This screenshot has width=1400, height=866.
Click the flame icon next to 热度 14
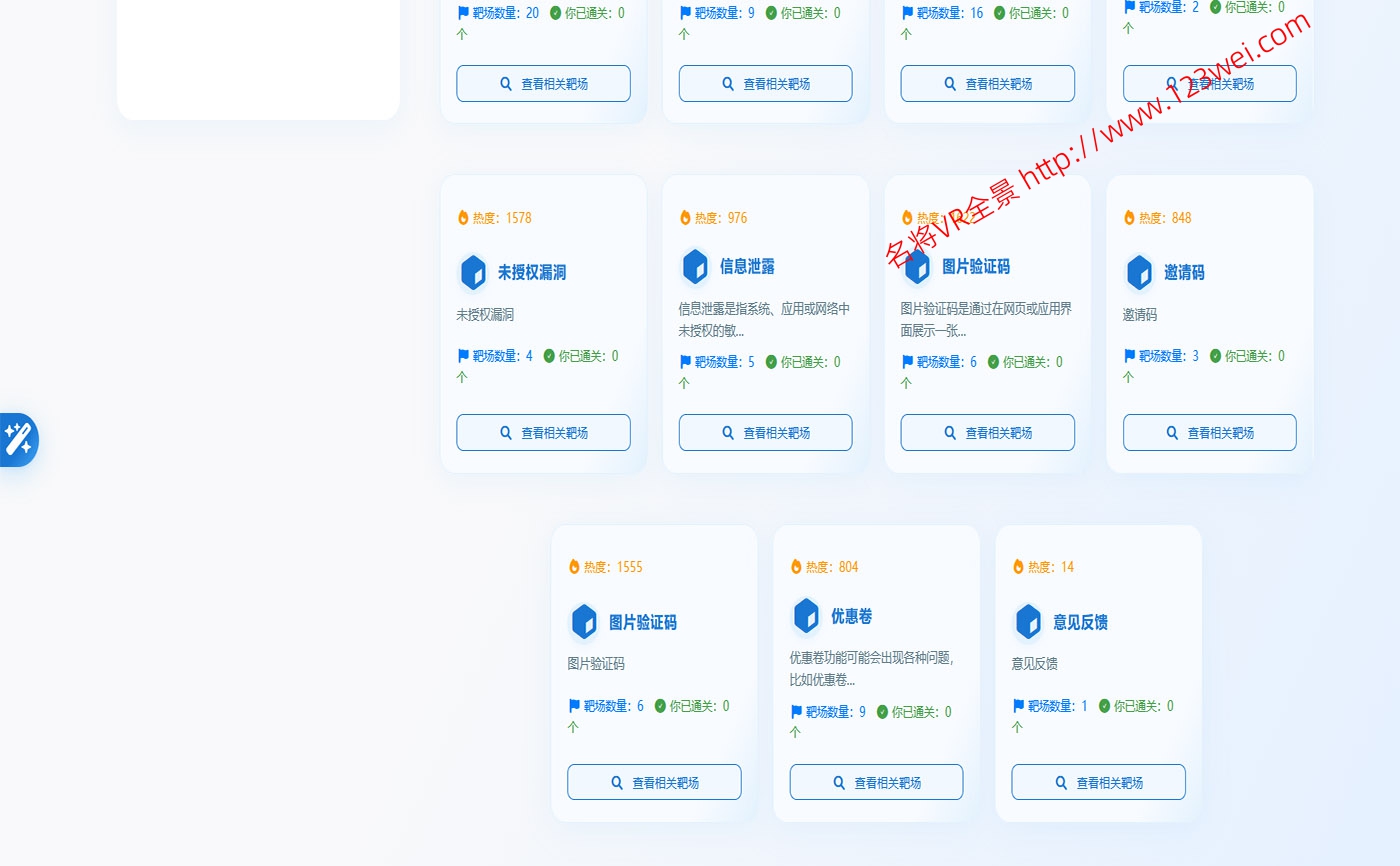pos(1018,567)
